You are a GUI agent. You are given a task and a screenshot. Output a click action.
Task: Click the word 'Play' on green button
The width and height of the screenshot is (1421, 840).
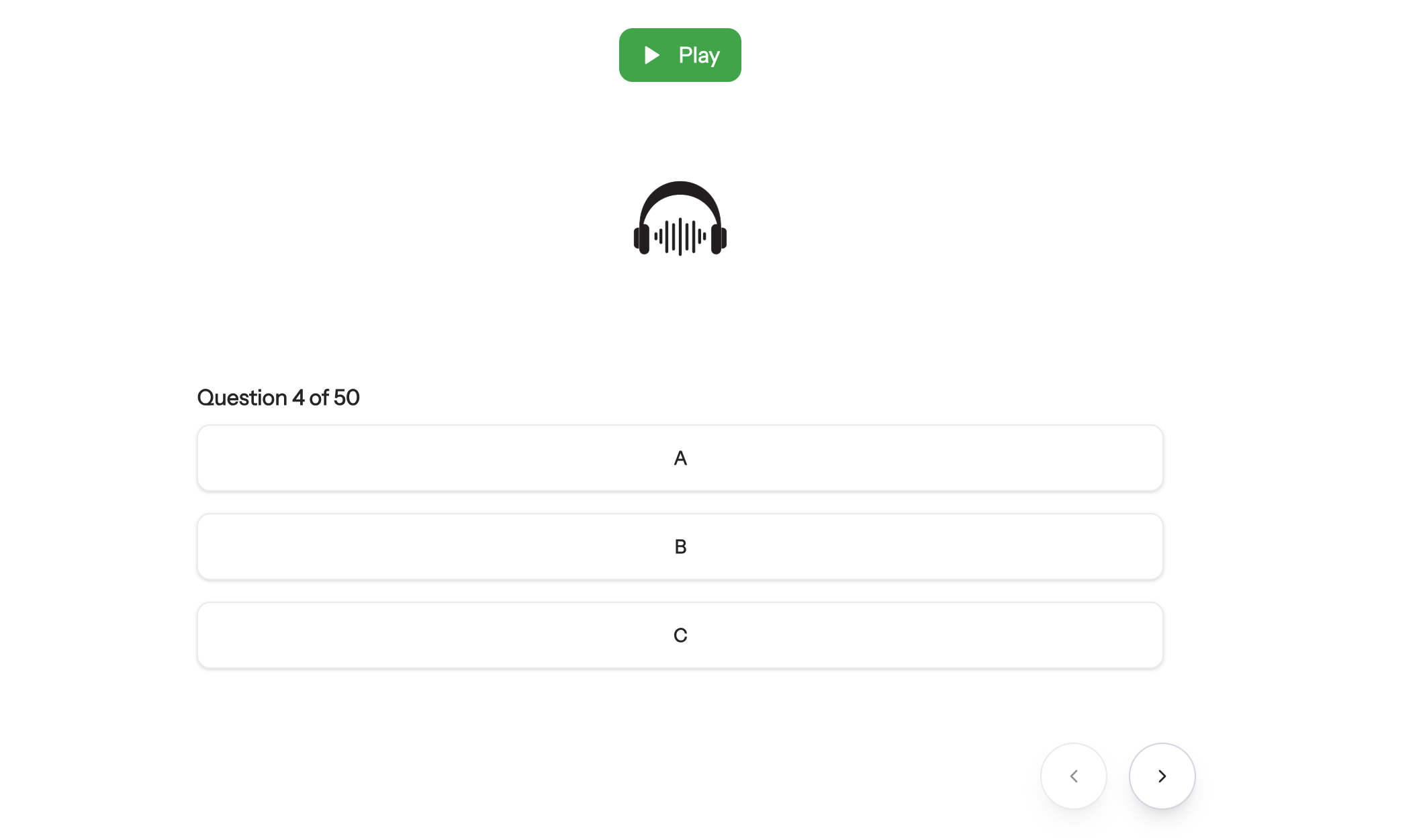tap(698, 55)
